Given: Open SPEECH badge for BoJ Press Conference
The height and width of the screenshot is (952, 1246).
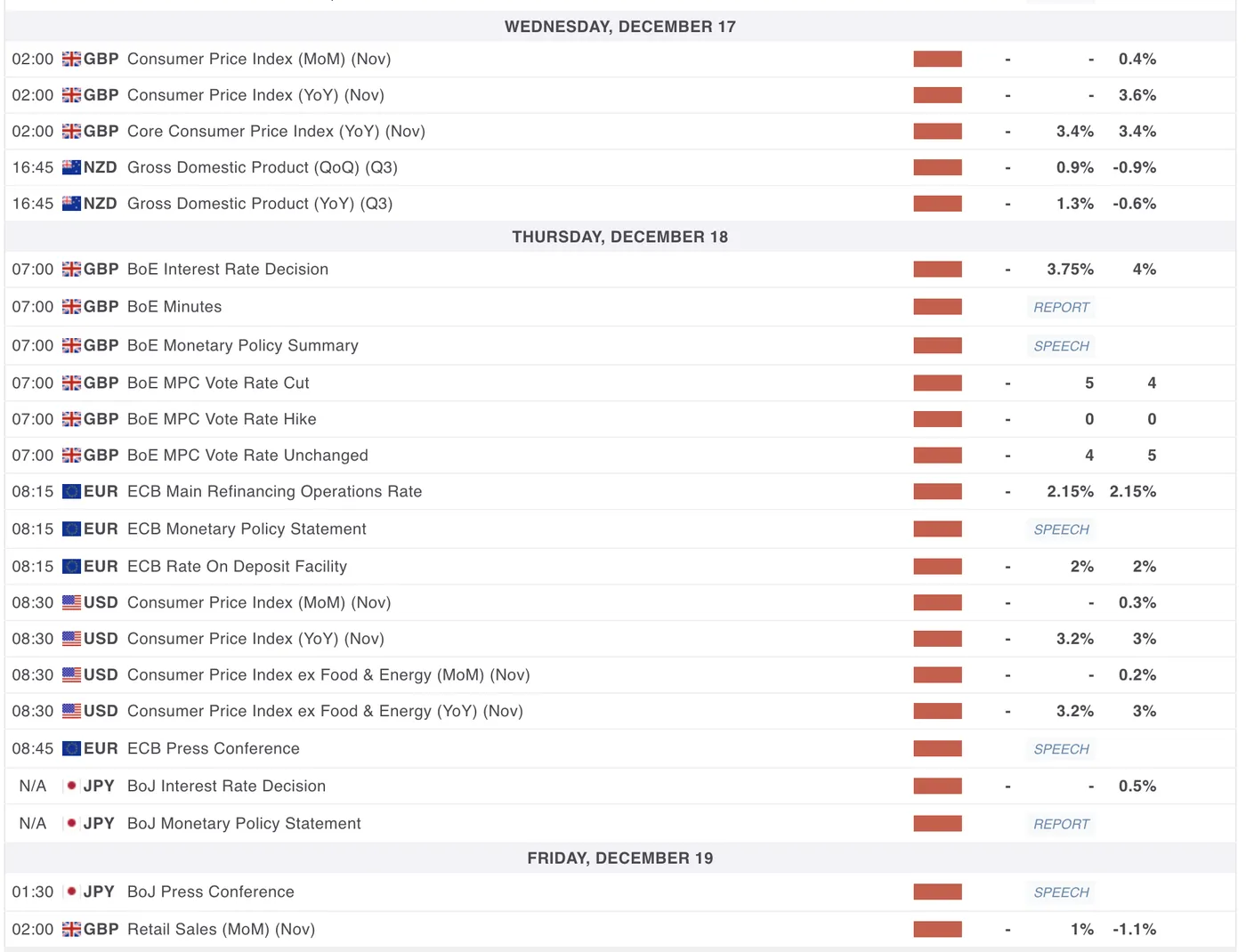Looking at the screenshot, I should (1061, 892).
